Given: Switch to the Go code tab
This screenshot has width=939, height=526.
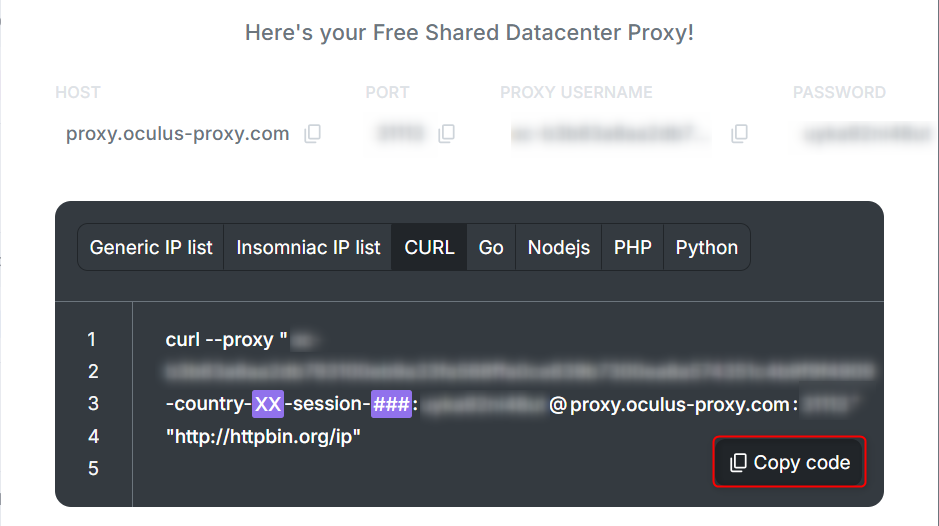Looking at the screenshot, I should pyautogui.click(x=491, y=247).
